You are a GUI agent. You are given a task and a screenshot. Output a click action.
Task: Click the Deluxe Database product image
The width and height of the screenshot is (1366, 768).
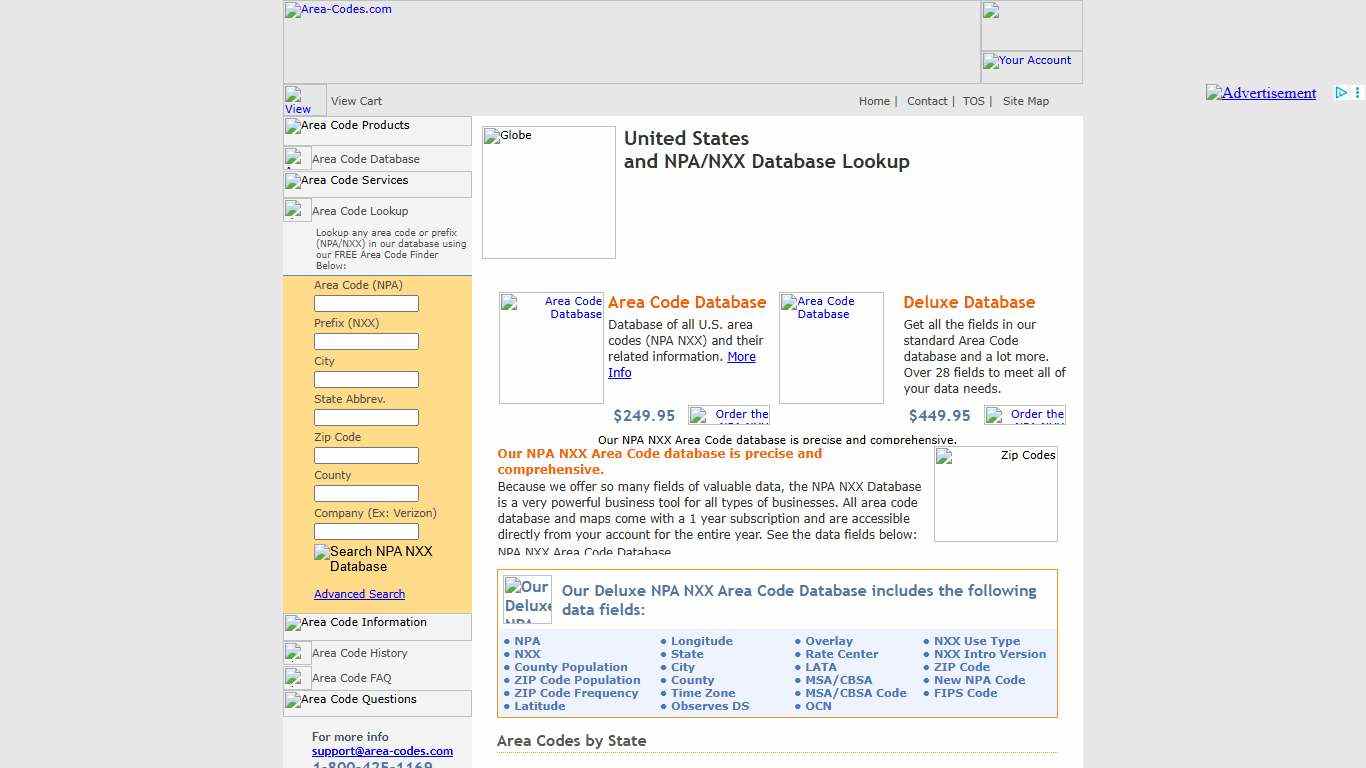831,347
